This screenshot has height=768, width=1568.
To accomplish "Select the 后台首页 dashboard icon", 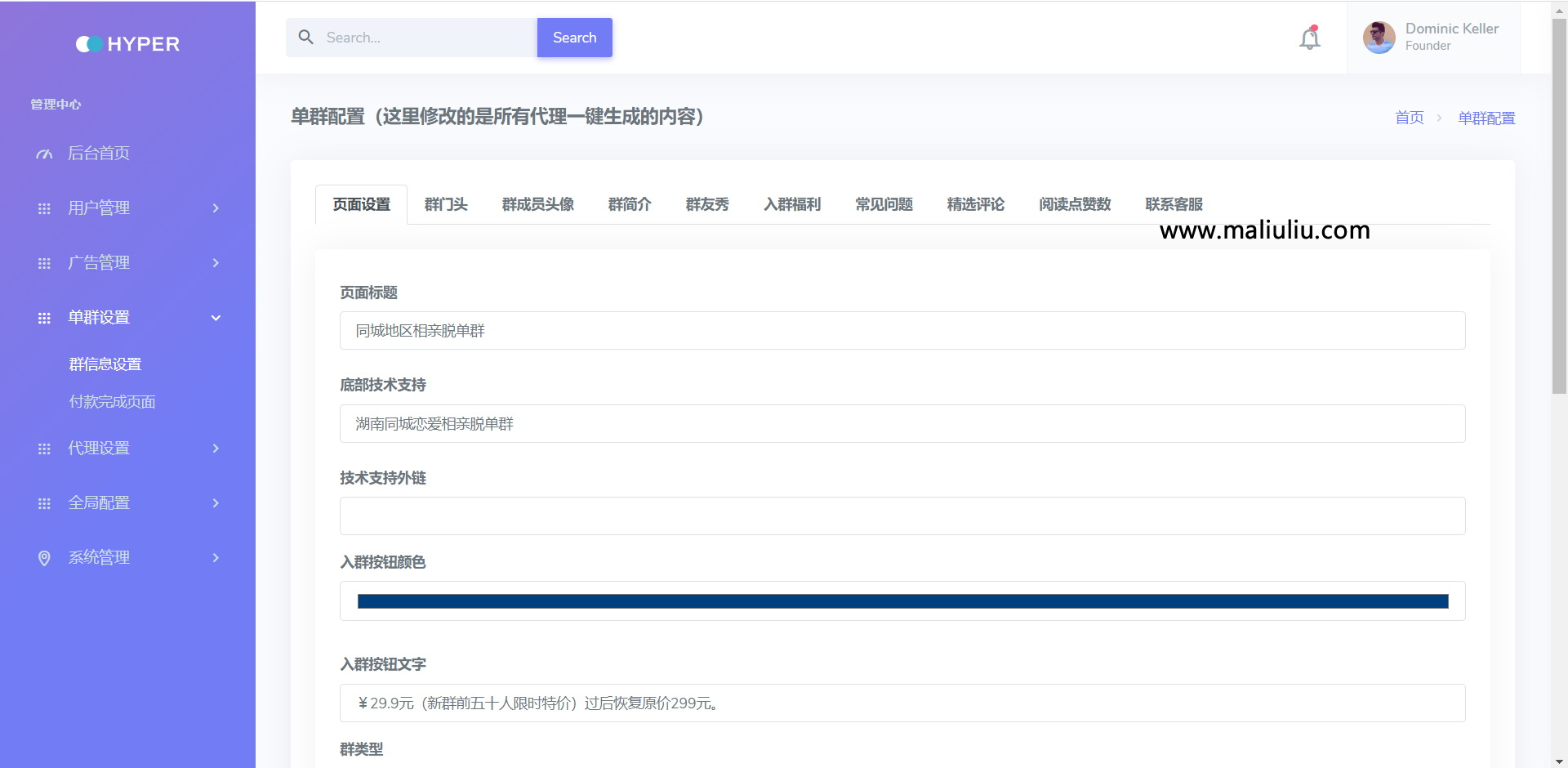I will click(x=44, y=154).
